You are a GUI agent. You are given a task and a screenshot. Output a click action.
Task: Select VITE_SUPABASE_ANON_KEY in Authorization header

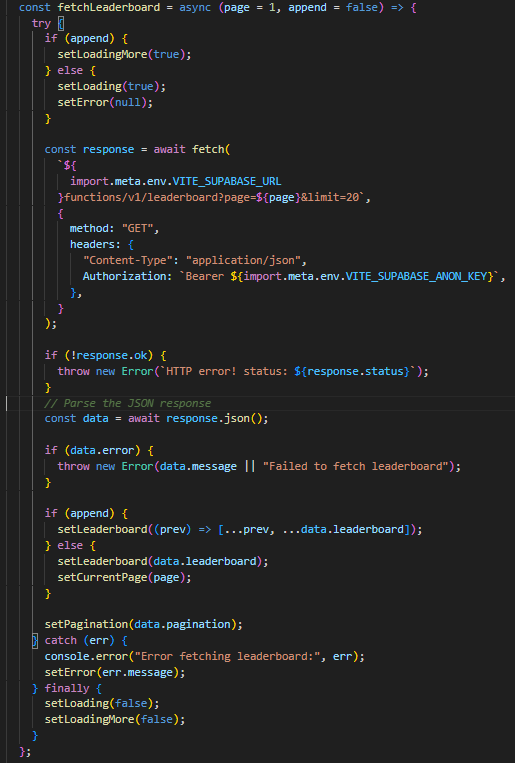pyautogui.click(x=417, y=276)
